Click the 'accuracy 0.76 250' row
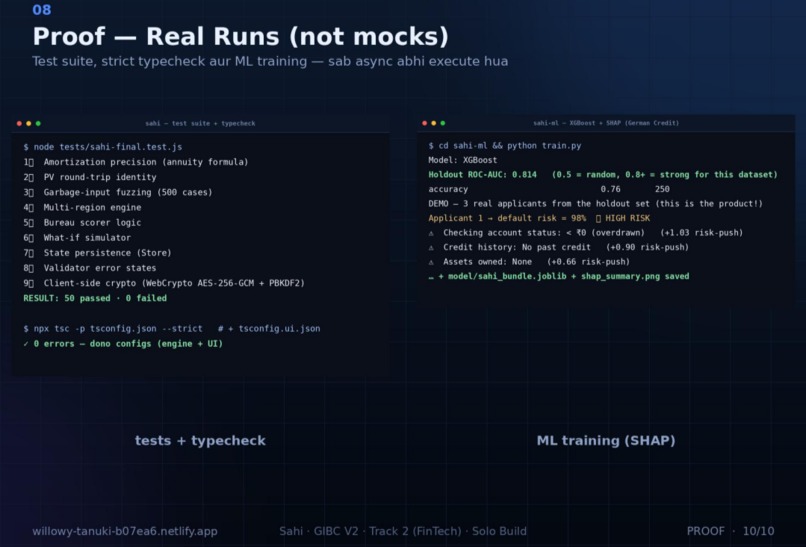 click(548, 189)
